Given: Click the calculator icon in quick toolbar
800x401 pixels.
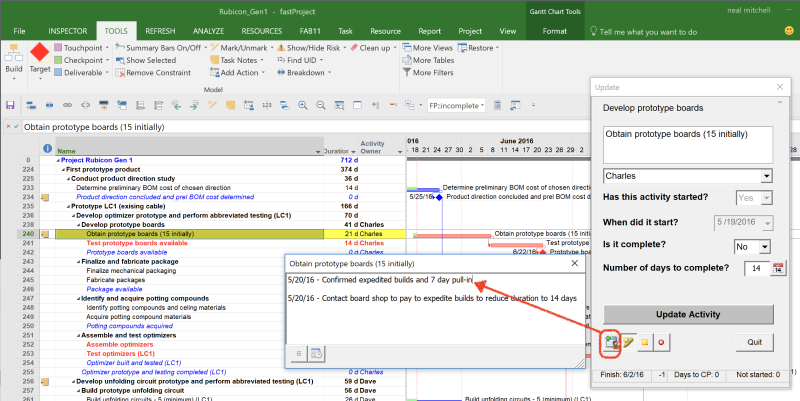Looking at the screenshot, I should (x=497, y=106).
